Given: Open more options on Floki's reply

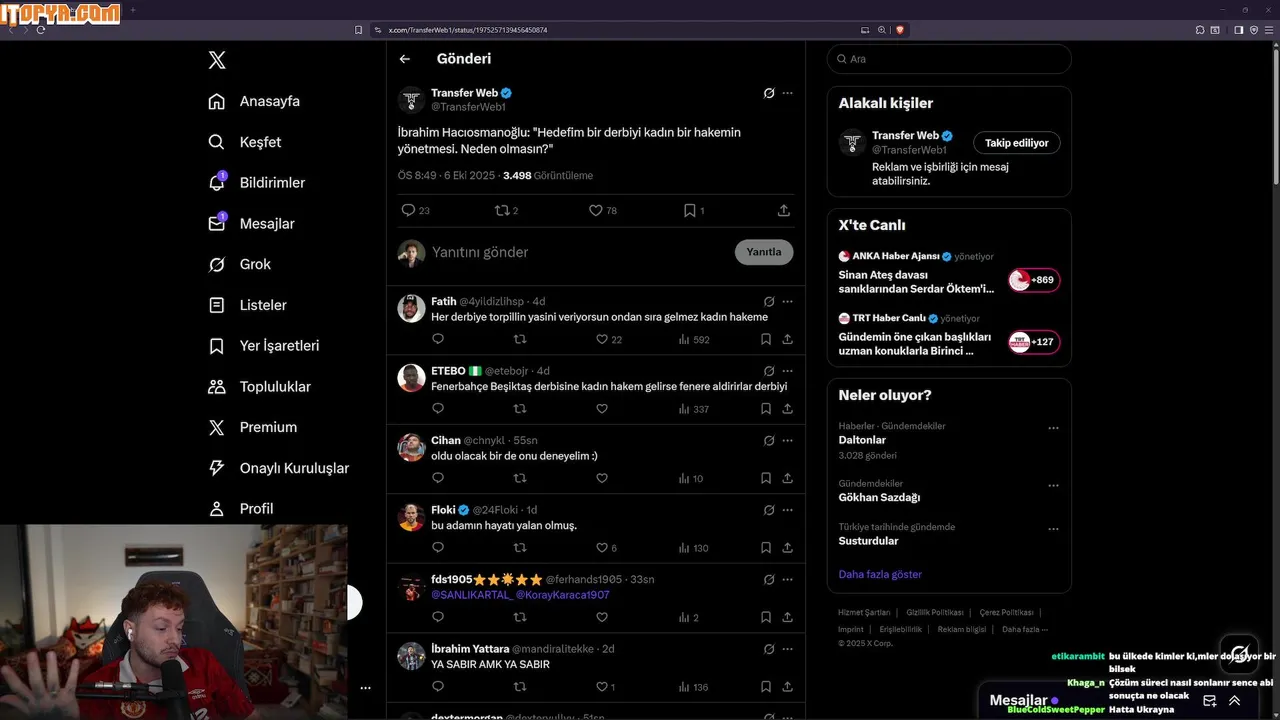Looking at the screenshot, I should pyautogui.click(x=788, y=510).
